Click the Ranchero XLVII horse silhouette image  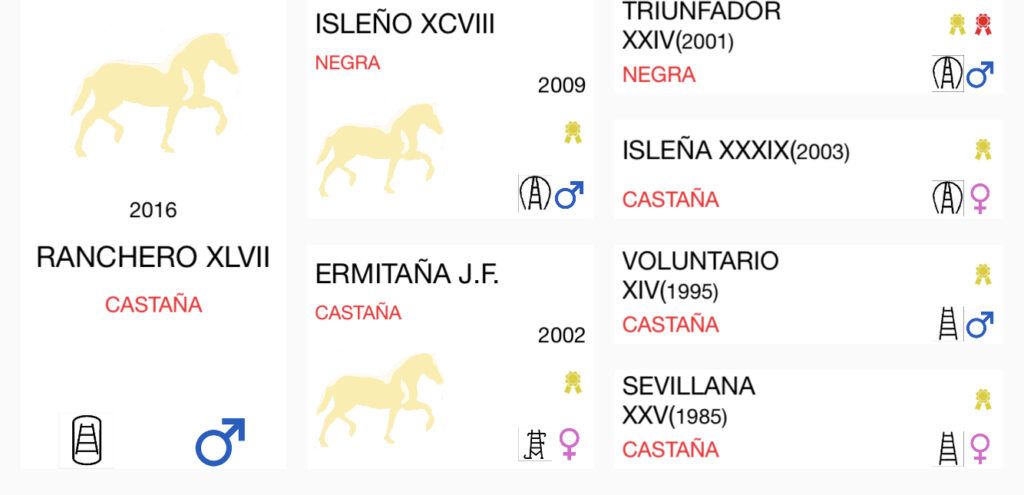[154, 94]
